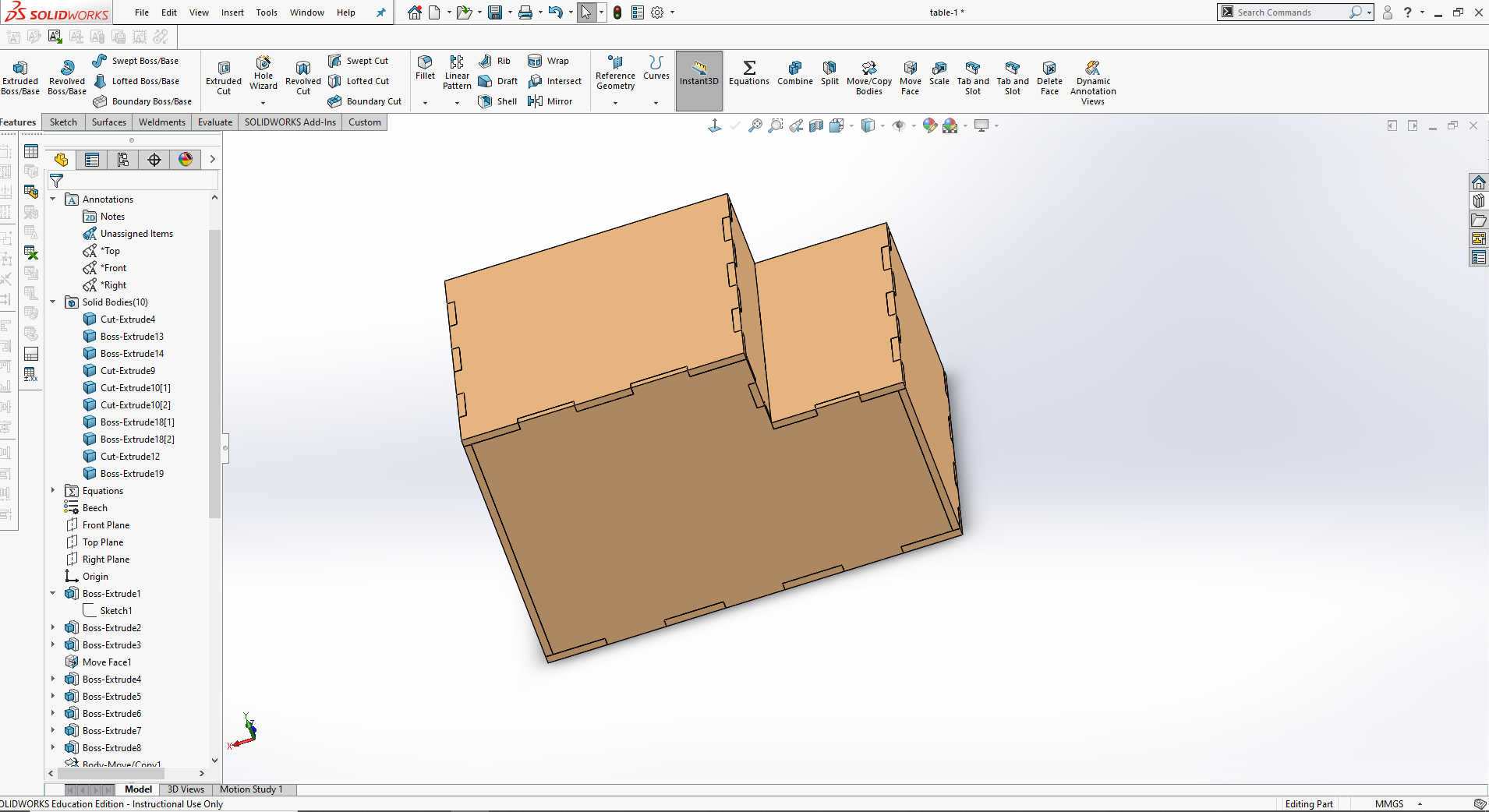This screenshot has height=812, width=1489.
Task: Expand the Equations folder
Action: [x=53, y=490]
